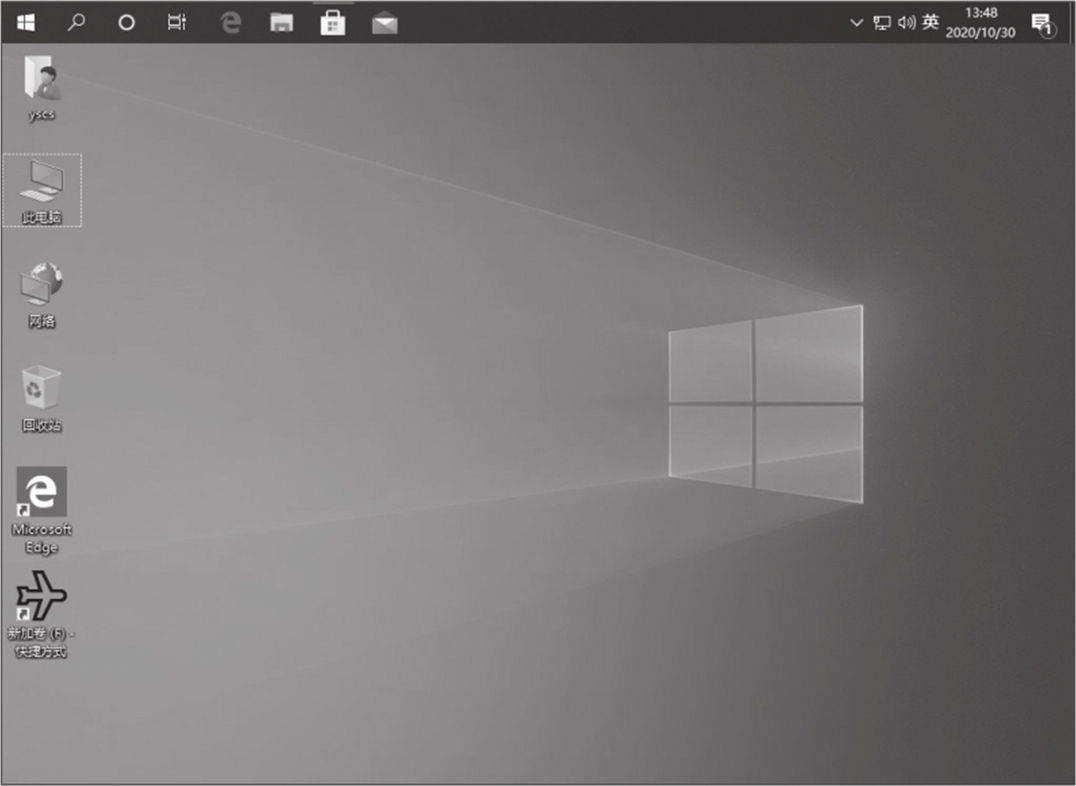1076x786 pixels.
Task: Open the Mail app on the taskbar
Action: point(385,24)
